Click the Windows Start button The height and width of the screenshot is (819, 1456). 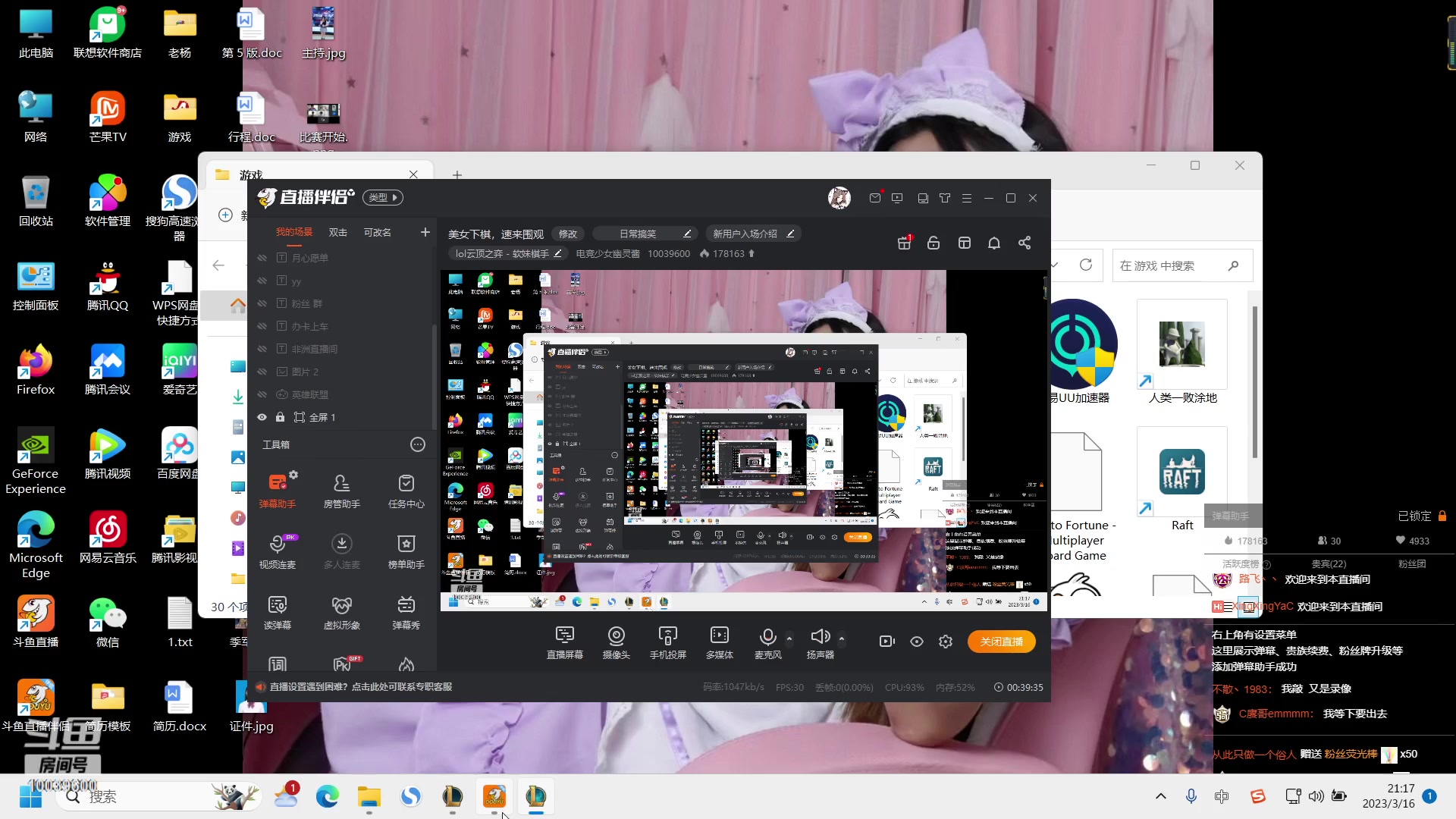pyautogui.click(x=30, y=796)
